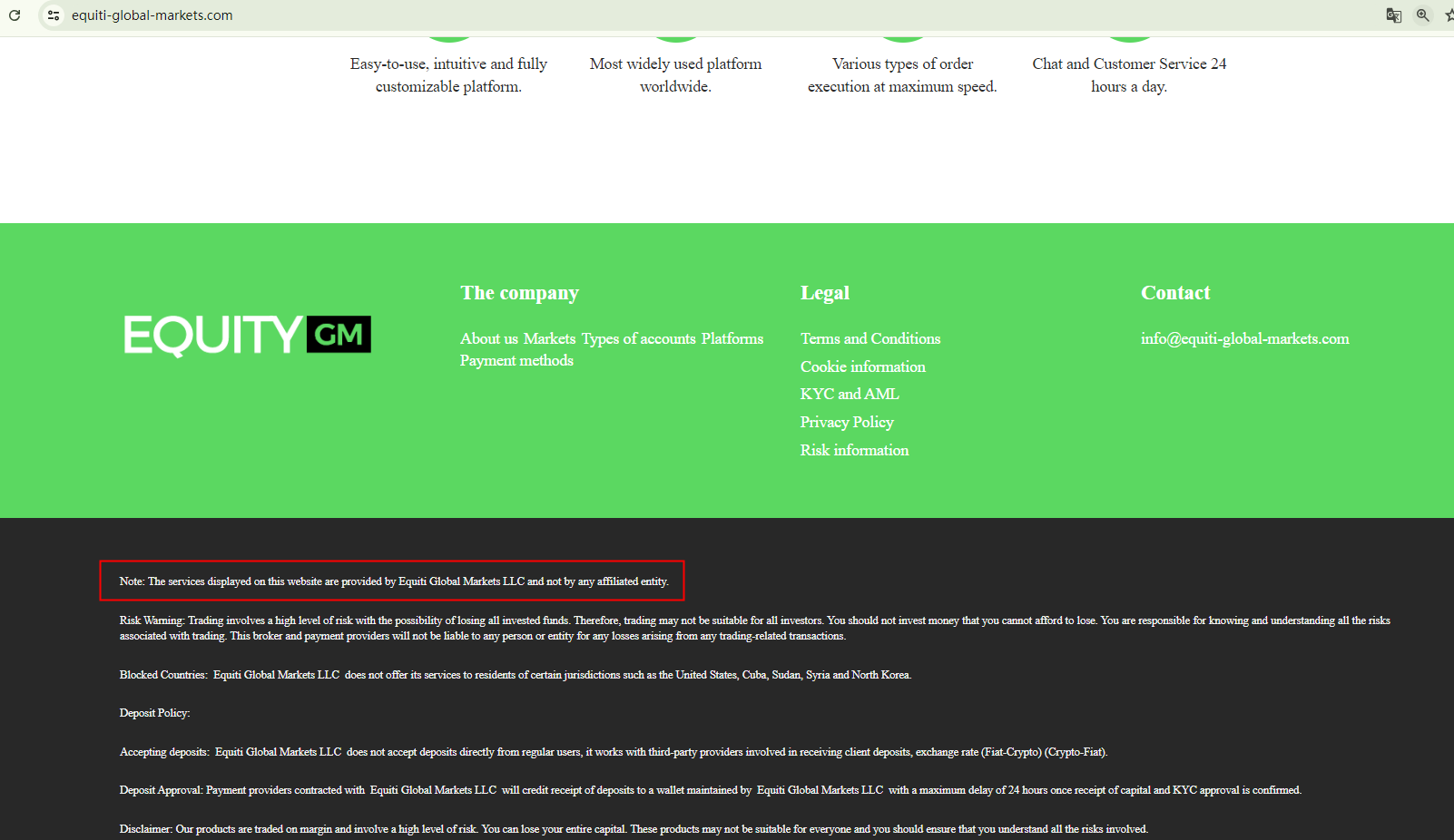Click the "Note: The services displayed" disclaimer line

[394, 581]
